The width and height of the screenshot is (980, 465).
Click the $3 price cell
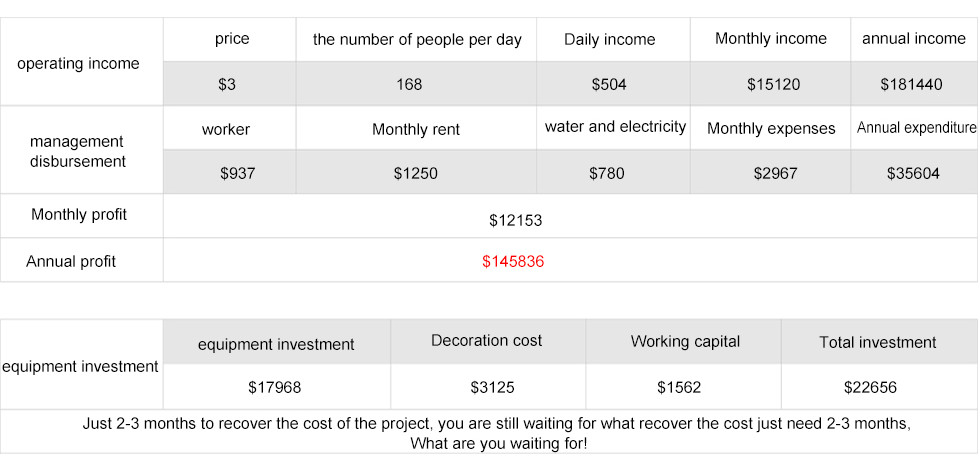point(227,85)
